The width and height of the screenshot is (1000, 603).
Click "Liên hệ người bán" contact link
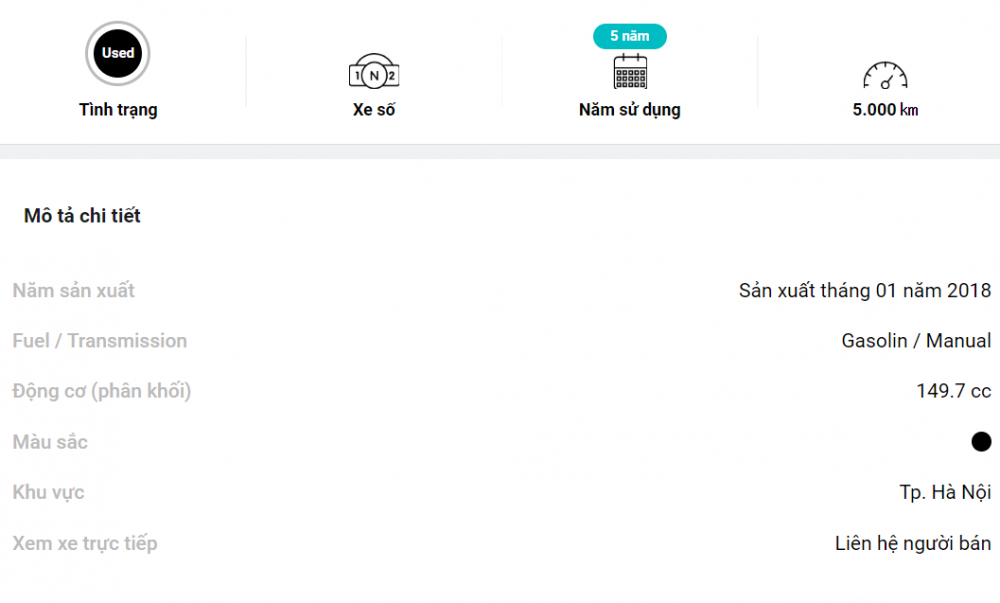click(x=913, y=544)
